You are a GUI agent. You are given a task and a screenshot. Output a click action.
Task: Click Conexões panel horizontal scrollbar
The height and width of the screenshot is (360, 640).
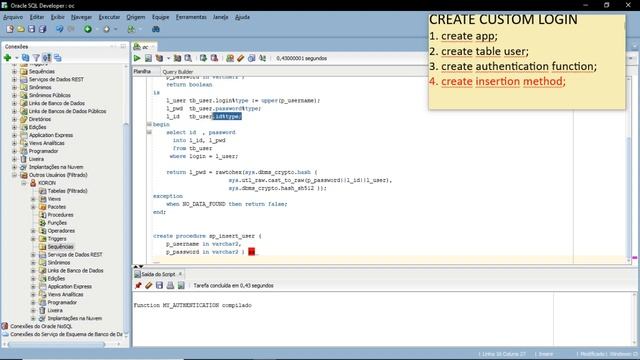(55, 344)
